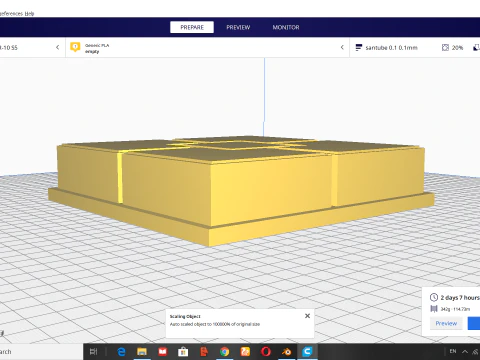Open File Explorer from the taskbar
The height and width of the screenshot is (360, 480).
pyautogui.click(x=142, y=351)
